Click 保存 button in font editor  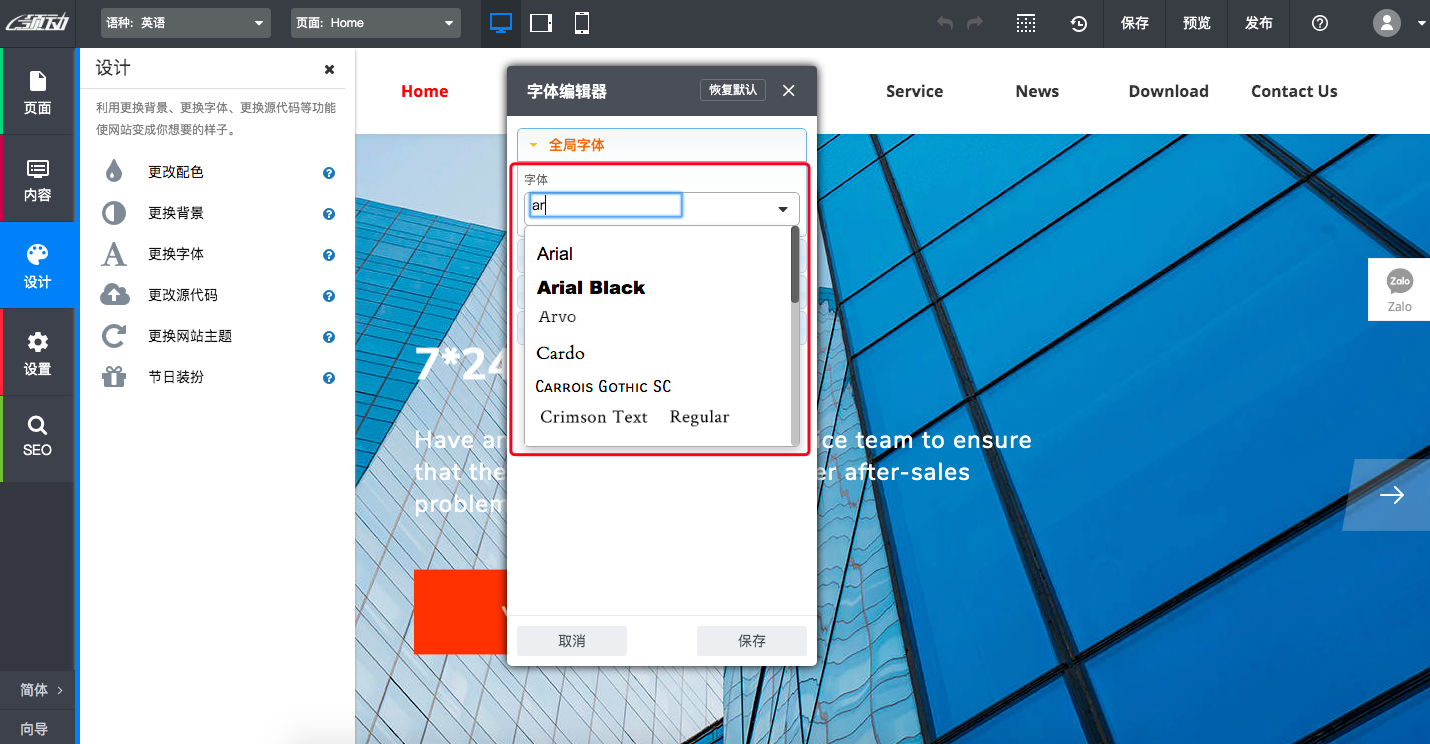(x=751, y=641)
